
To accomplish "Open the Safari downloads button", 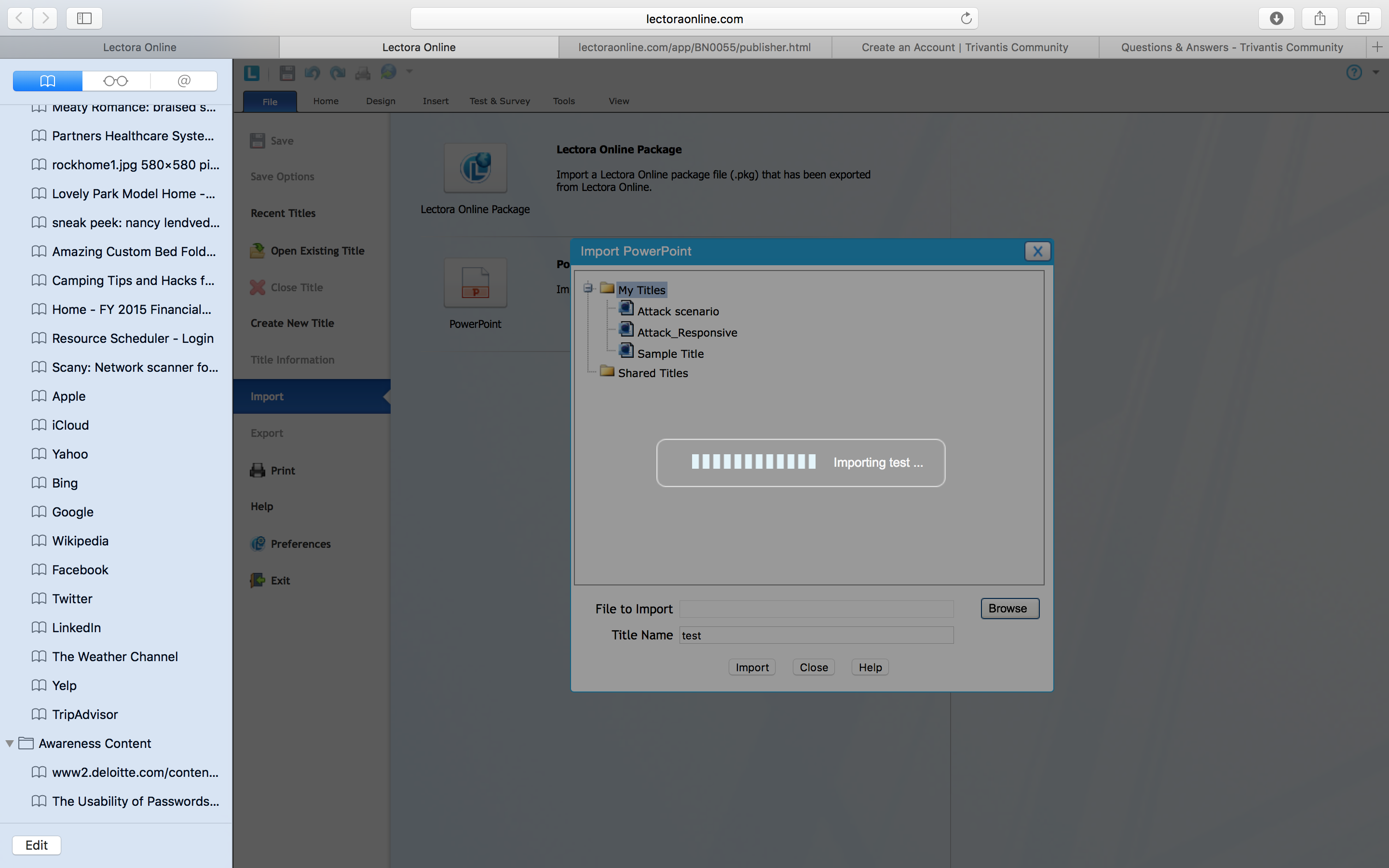I will 1276,18.
